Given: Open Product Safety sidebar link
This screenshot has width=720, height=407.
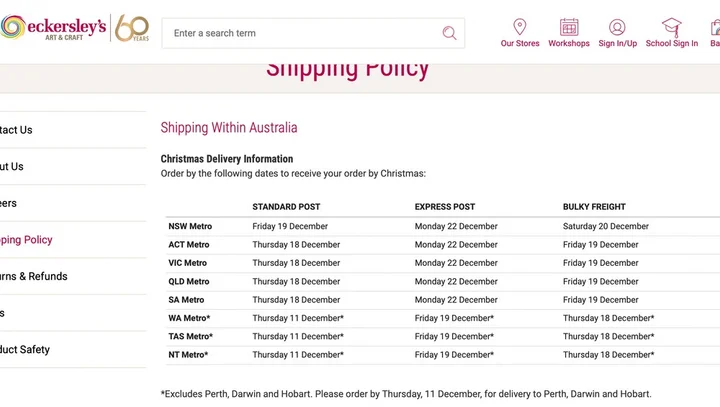Looking at the screenshot, I should click(x=25, y=350).
